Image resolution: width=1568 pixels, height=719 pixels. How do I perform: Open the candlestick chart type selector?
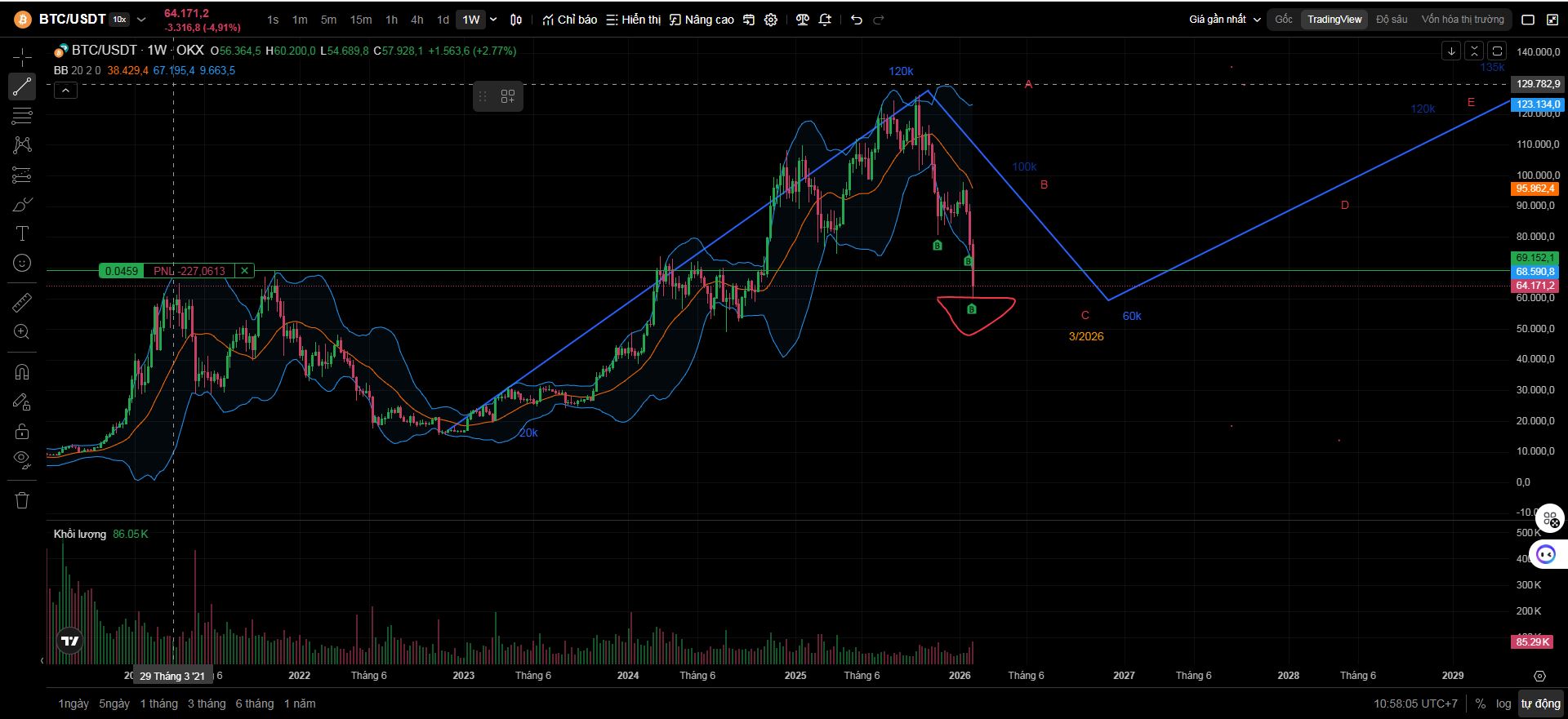(516, 20)
